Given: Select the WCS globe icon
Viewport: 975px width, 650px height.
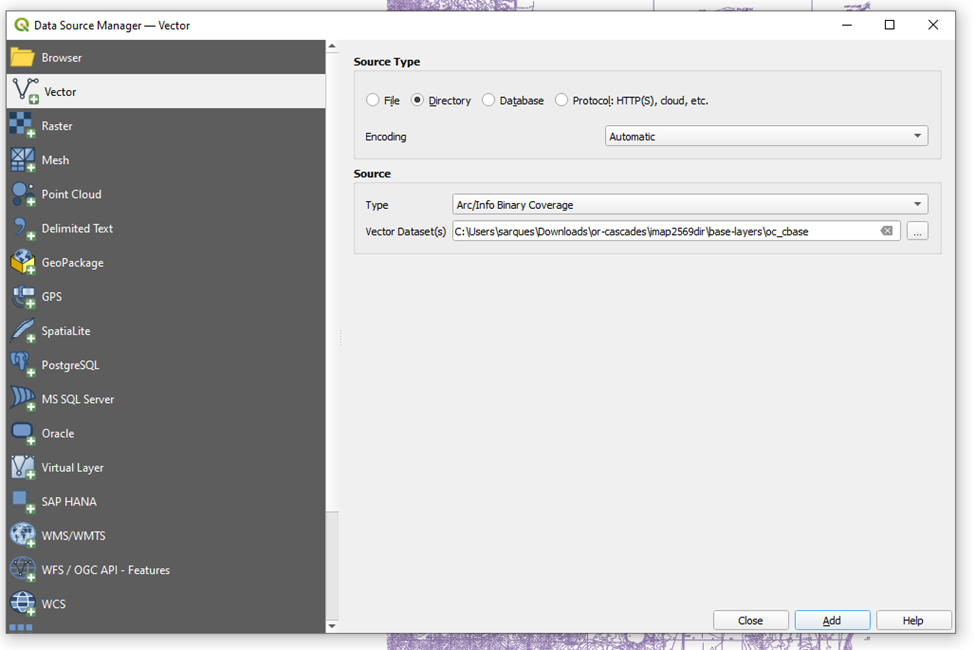Looking at the screenshot, I should 22,603.
